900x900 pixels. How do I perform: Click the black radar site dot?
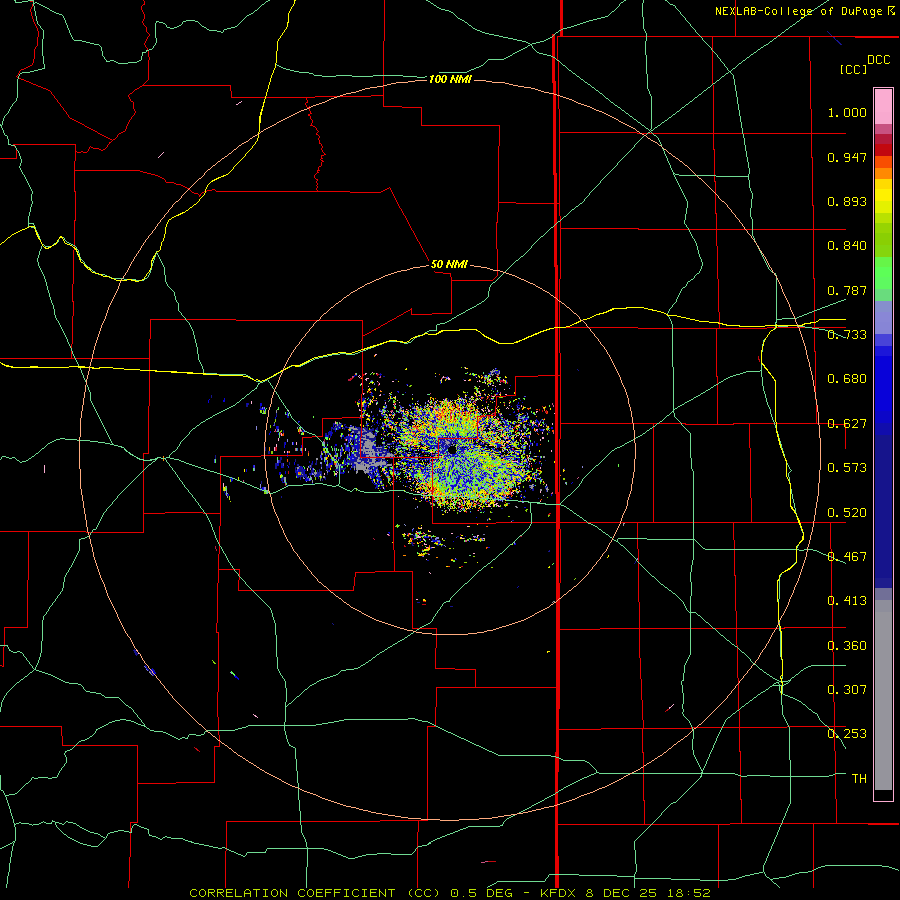[x=452, y=450]
